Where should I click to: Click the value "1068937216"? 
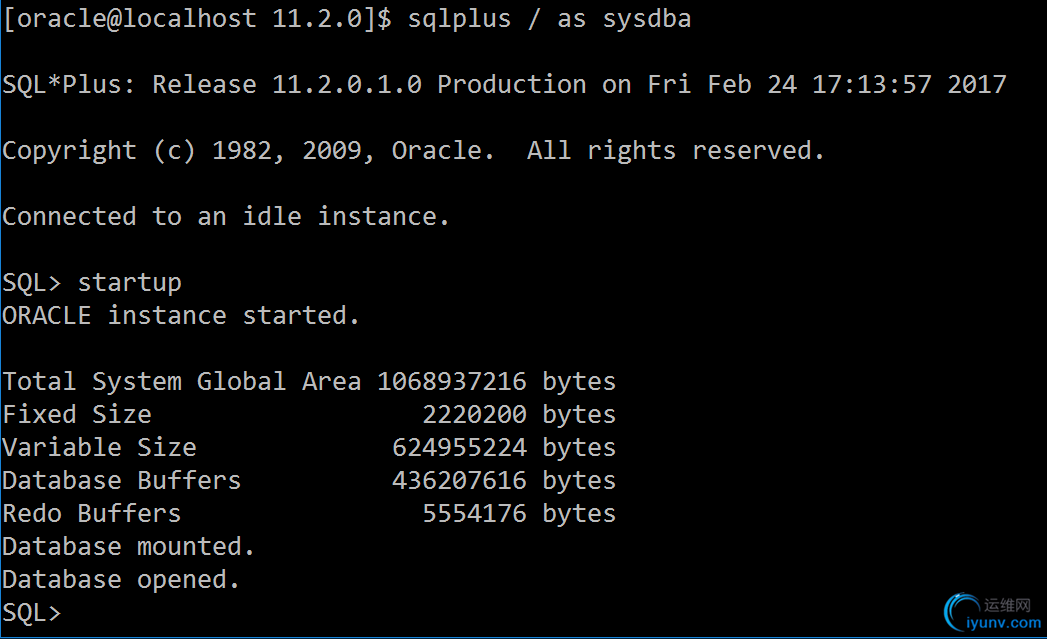coord(452,382)
